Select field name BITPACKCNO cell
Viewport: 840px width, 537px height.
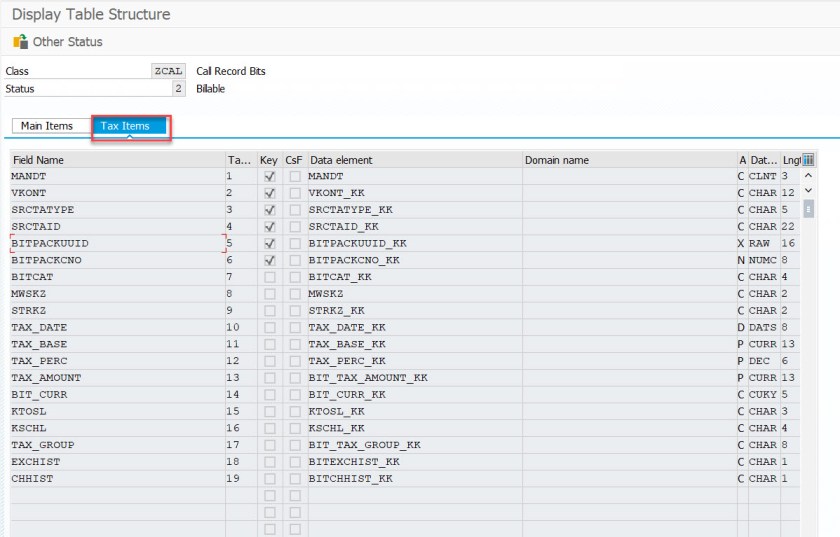point(117,260)
